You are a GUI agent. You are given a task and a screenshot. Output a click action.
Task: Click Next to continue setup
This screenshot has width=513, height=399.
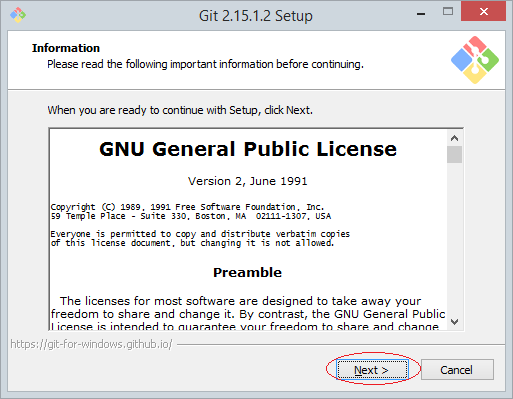tap(372, 370)
